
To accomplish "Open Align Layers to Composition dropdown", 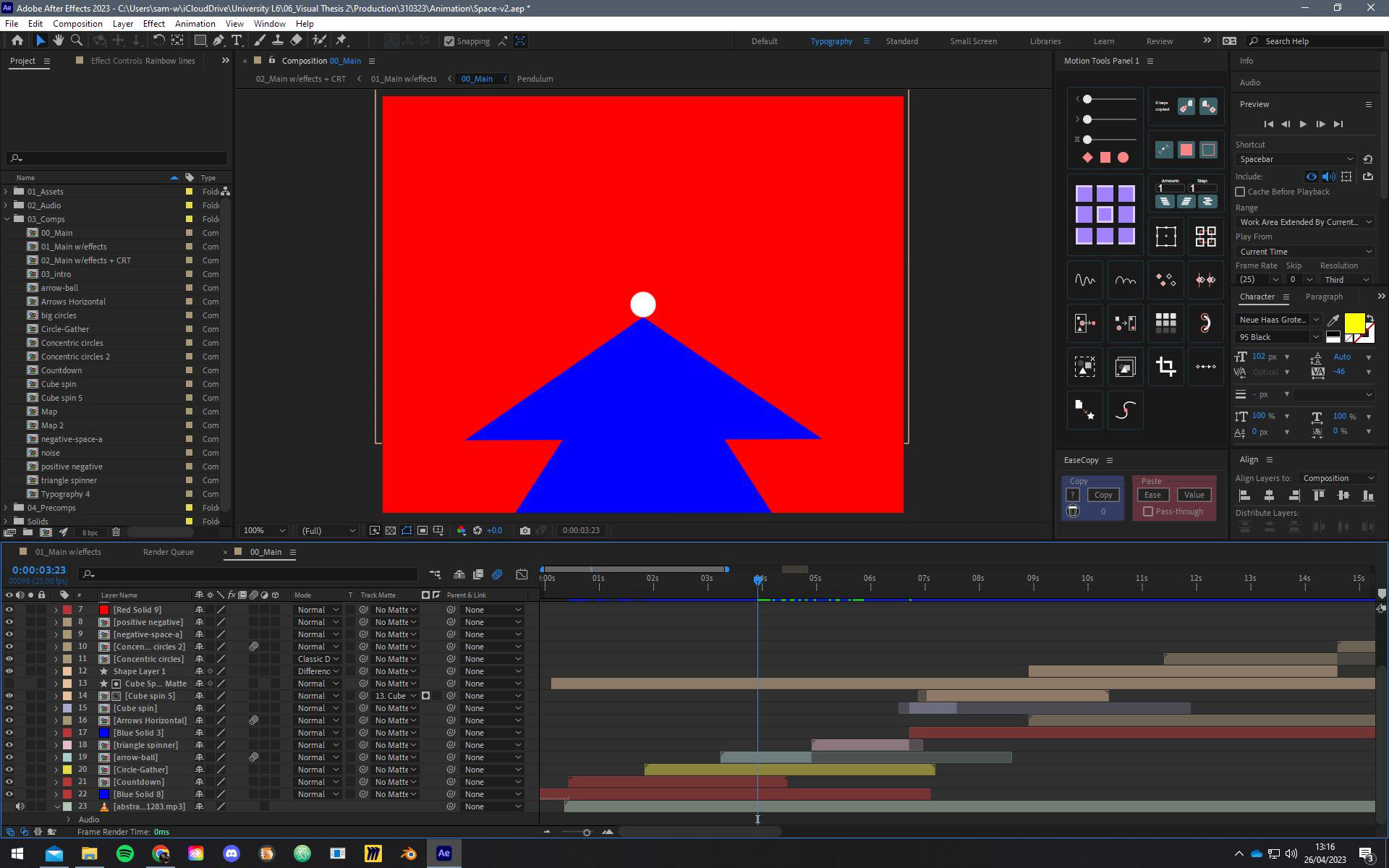I will pyautogui.click(x=1336, y=478).
